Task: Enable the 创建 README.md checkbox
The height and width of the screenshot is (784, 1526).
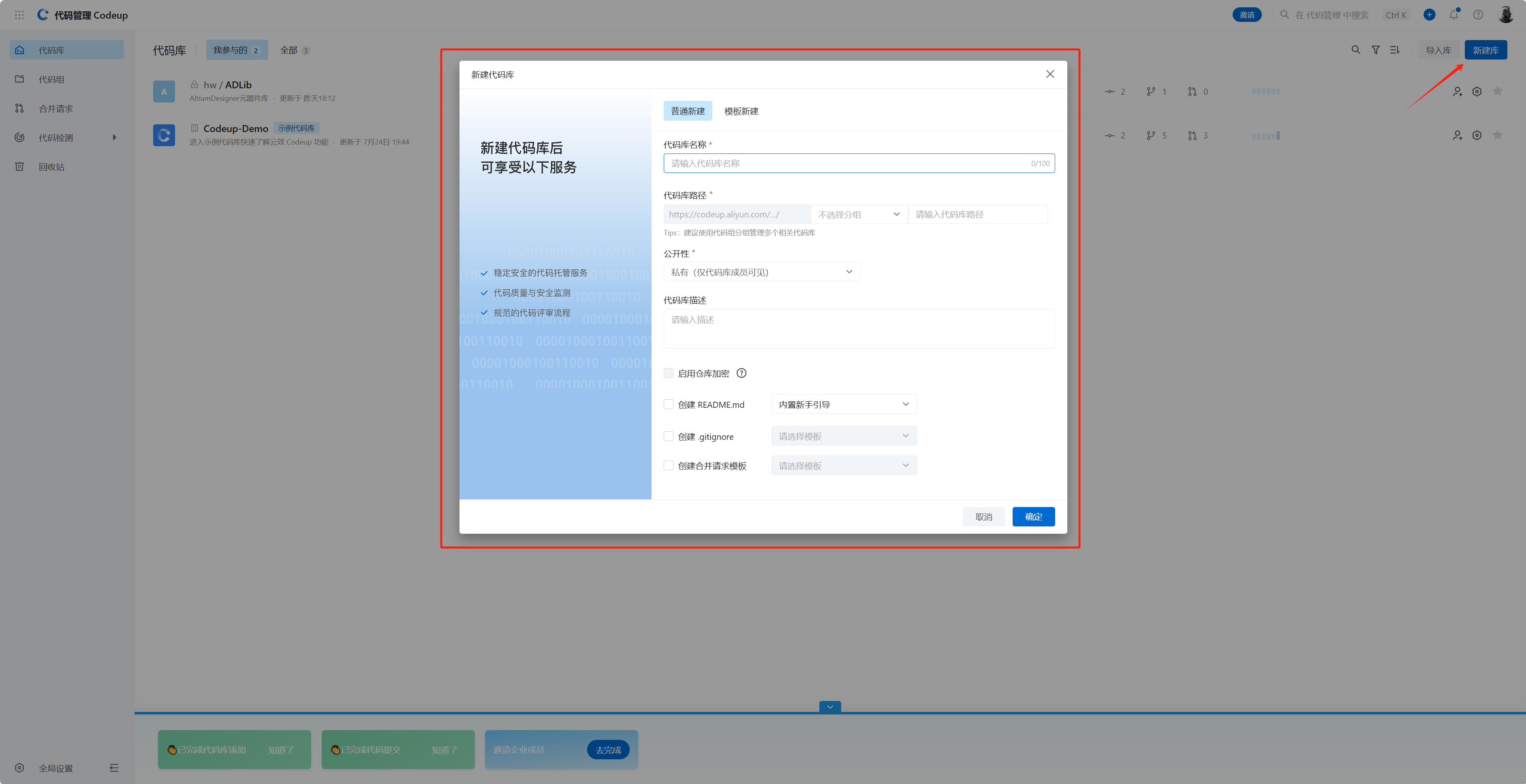Action: (x=669, y=405)
